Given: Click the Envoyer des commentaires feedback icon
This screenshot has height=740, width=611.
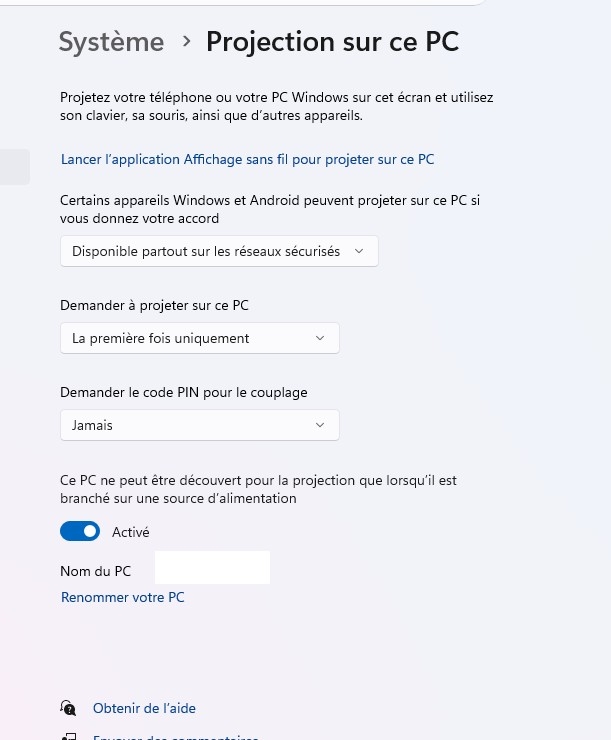Looking at the screenshot, I should point(68,737).
